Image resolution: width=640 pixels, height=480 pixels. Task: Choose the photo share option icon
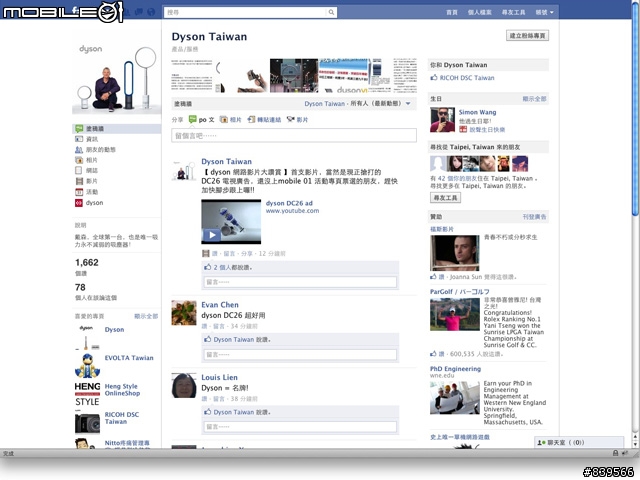(224, 120)
